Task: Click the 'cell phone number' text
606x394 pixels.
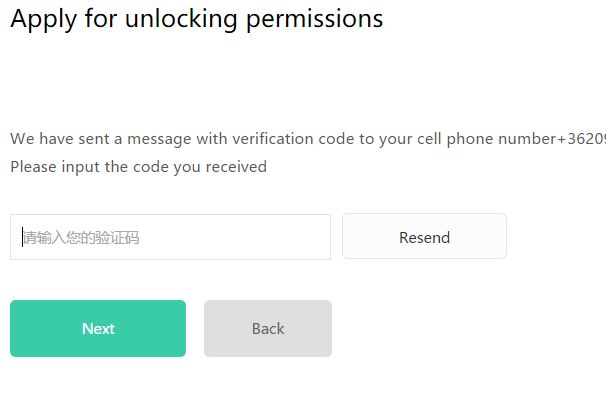Action: pyautogui.click(x=478, y=138)
